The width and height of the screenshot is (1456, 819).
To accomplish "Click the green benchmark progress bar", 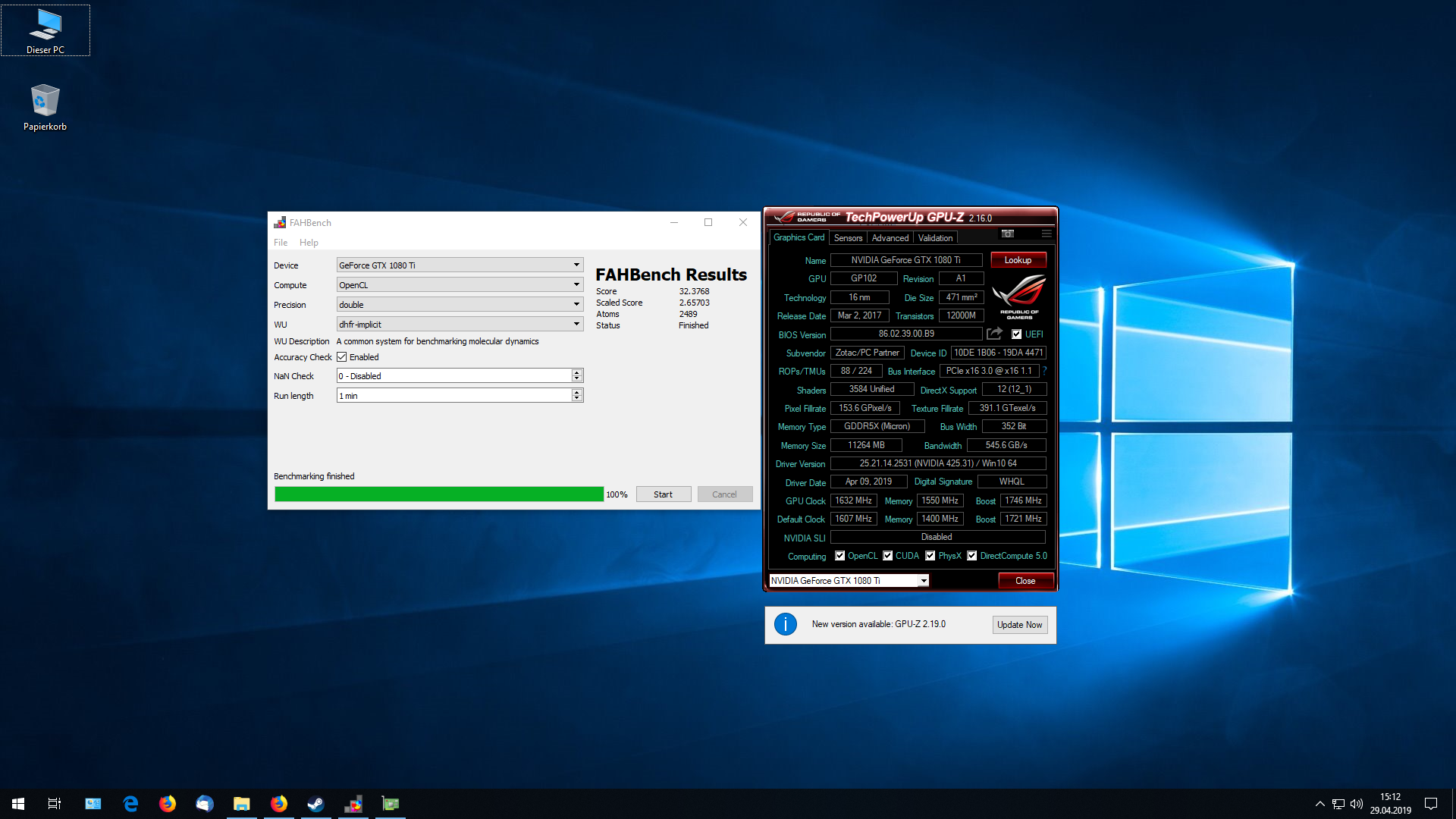I will (x=439, y=494).
